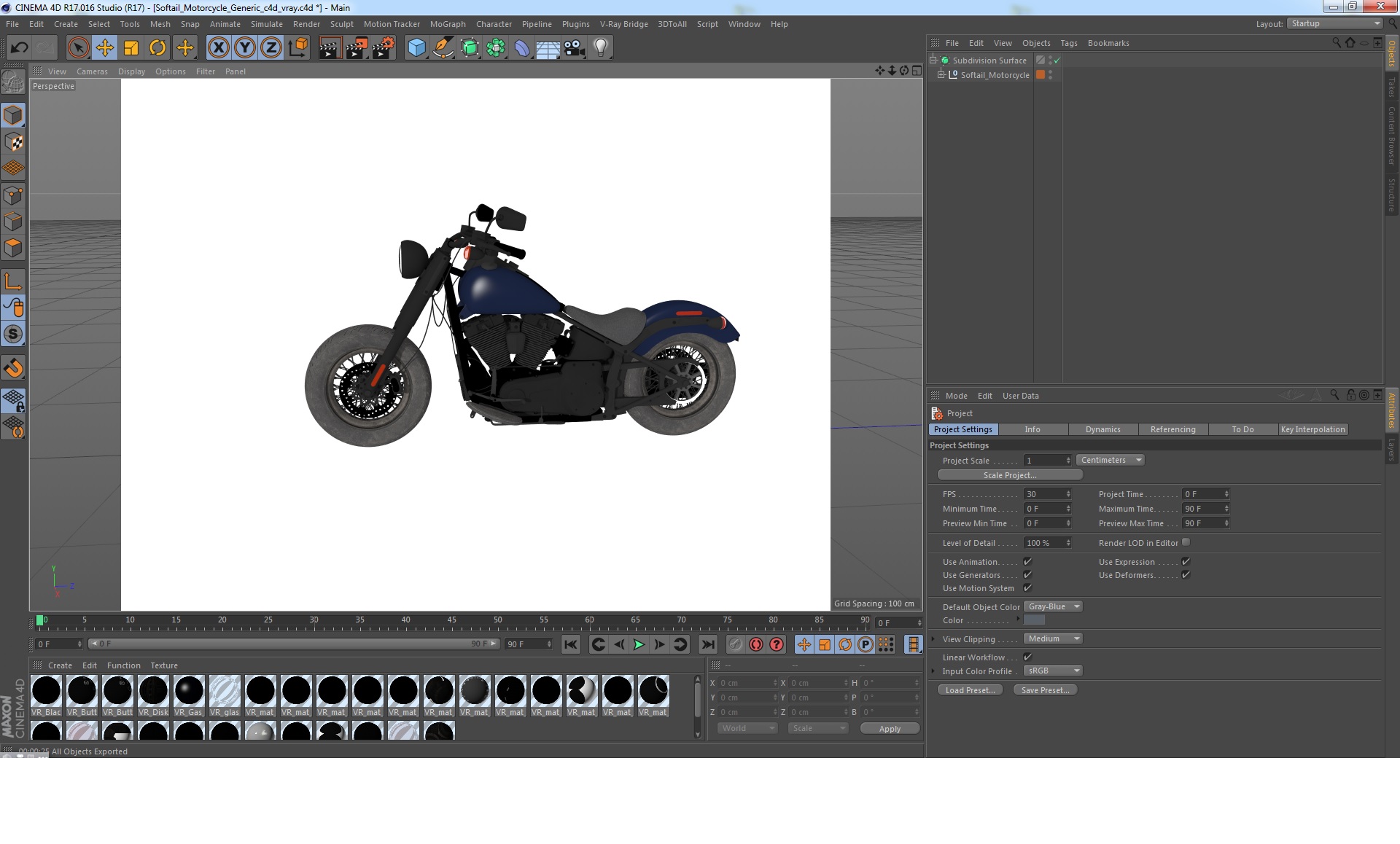Click the Undo arrow icon
The width and height of the screenshot is (1400, 844).
(x=19, y=48)
